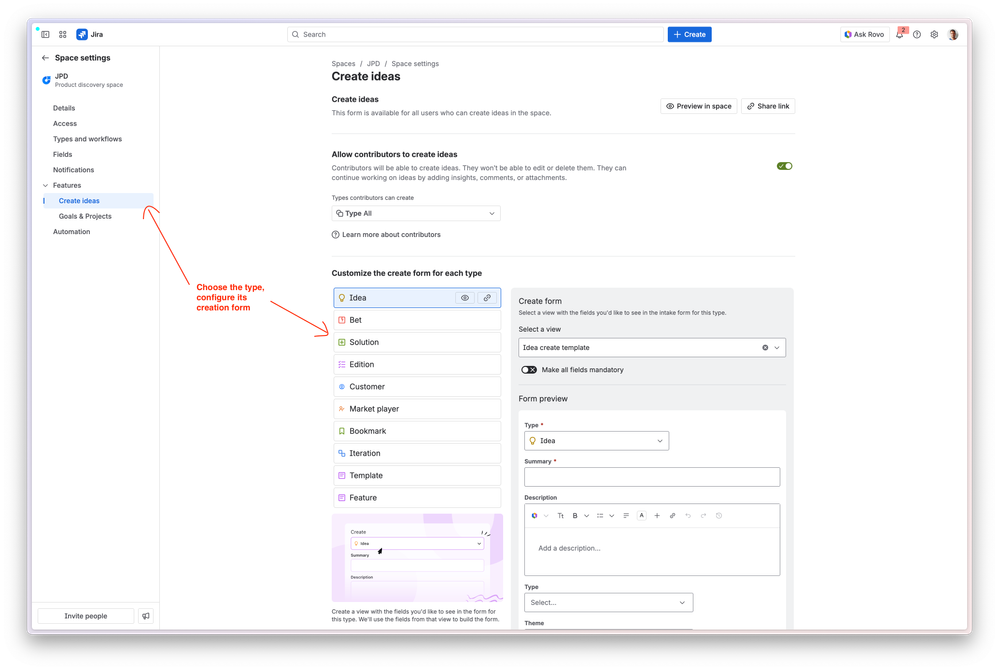Select the Bet type
Viewport: 999px width, 670px height.
[x=417, y=320]
